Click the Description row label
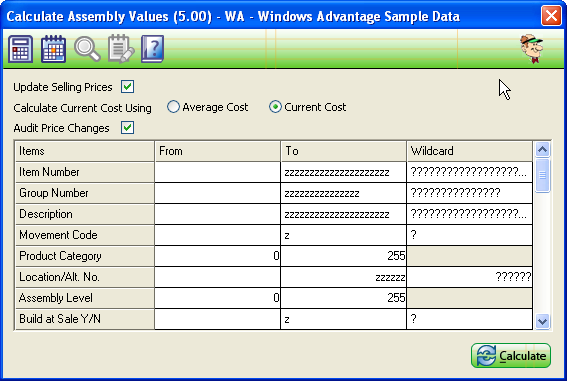Viewport: 567px width, 381px height. pyautogui.click(x=85, y=214)
